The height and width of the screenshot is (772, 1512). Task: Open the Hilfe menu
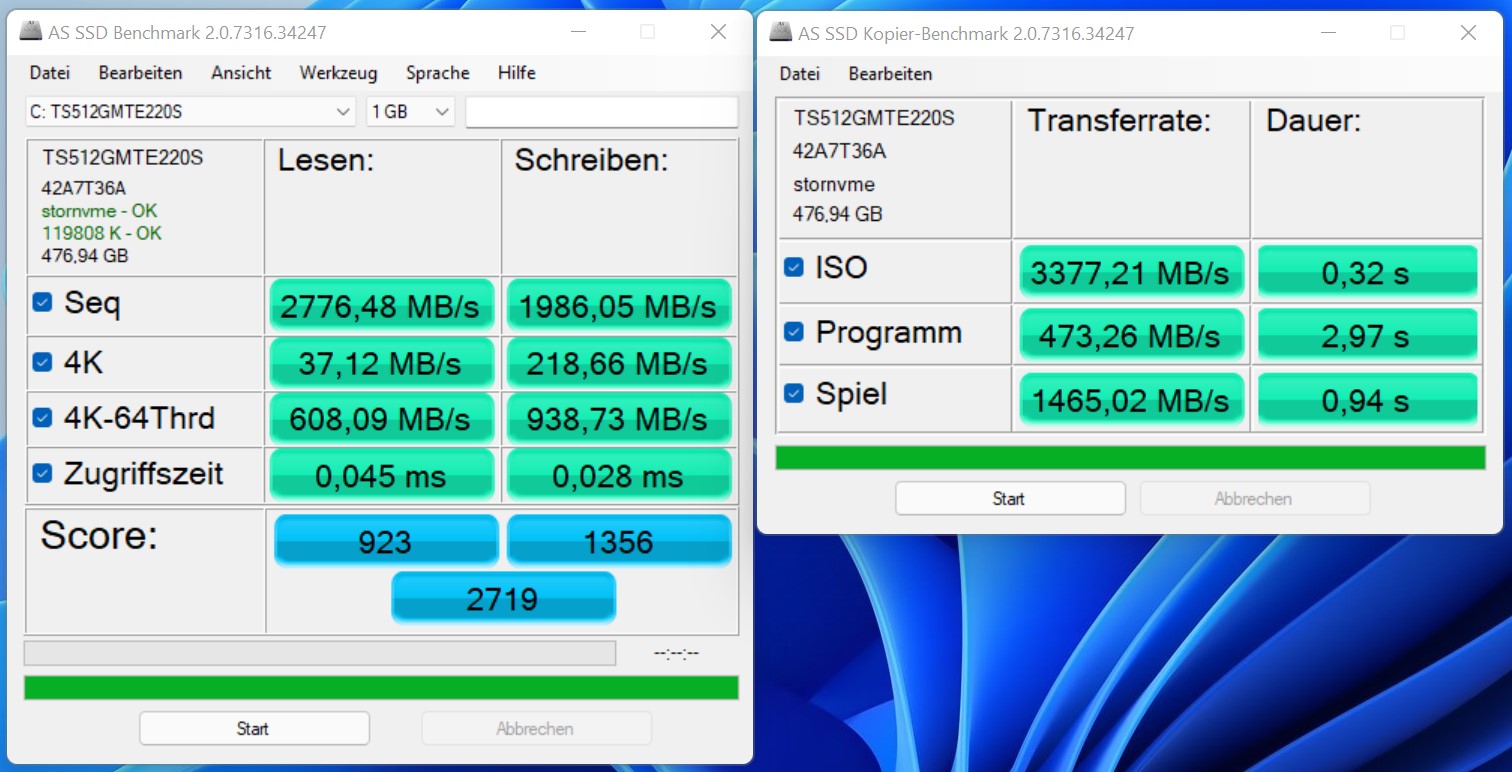517,73
